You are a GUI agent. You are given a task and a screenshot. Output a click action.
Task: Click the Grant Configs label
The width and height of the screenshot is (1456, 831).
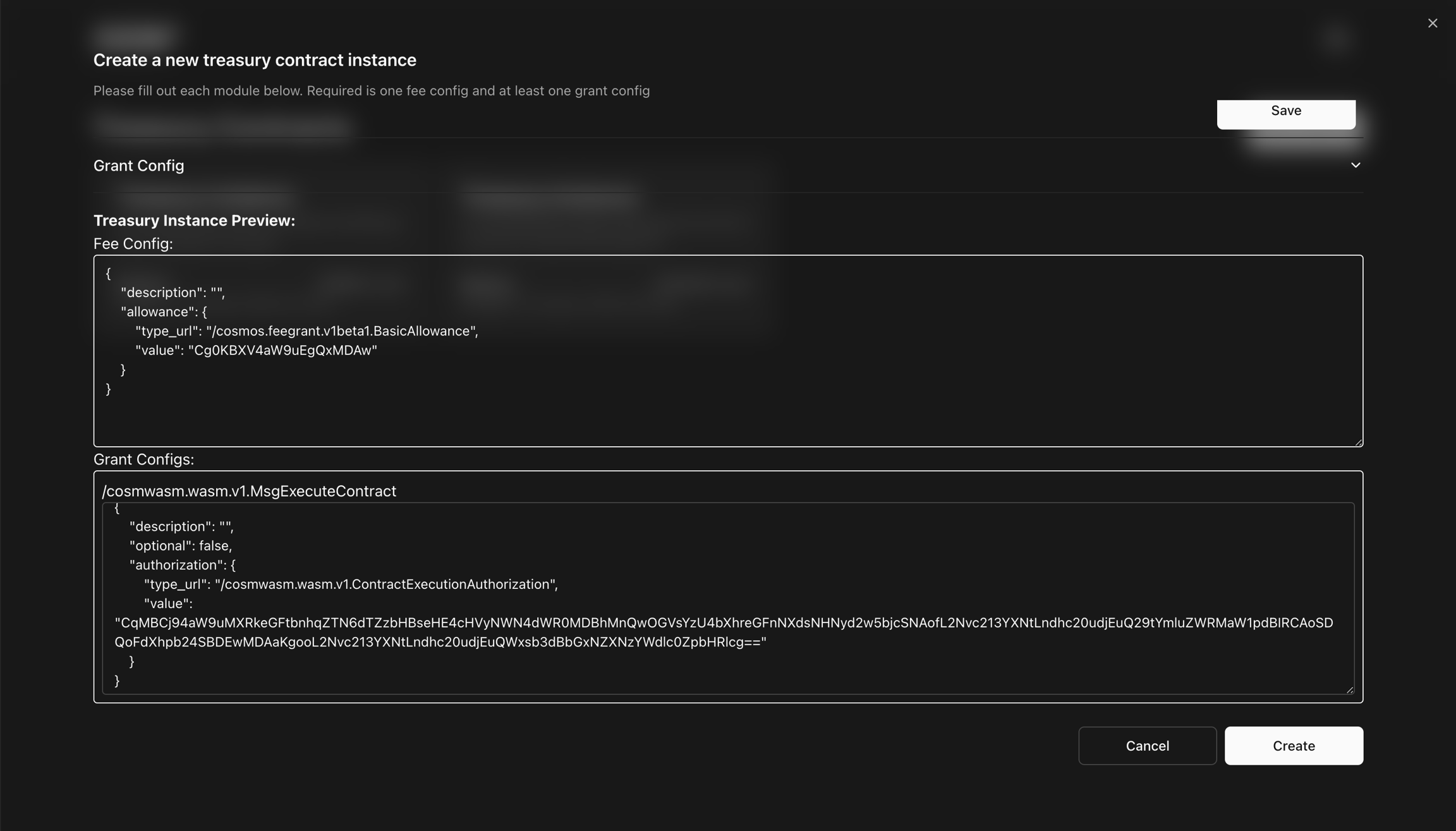143,459
